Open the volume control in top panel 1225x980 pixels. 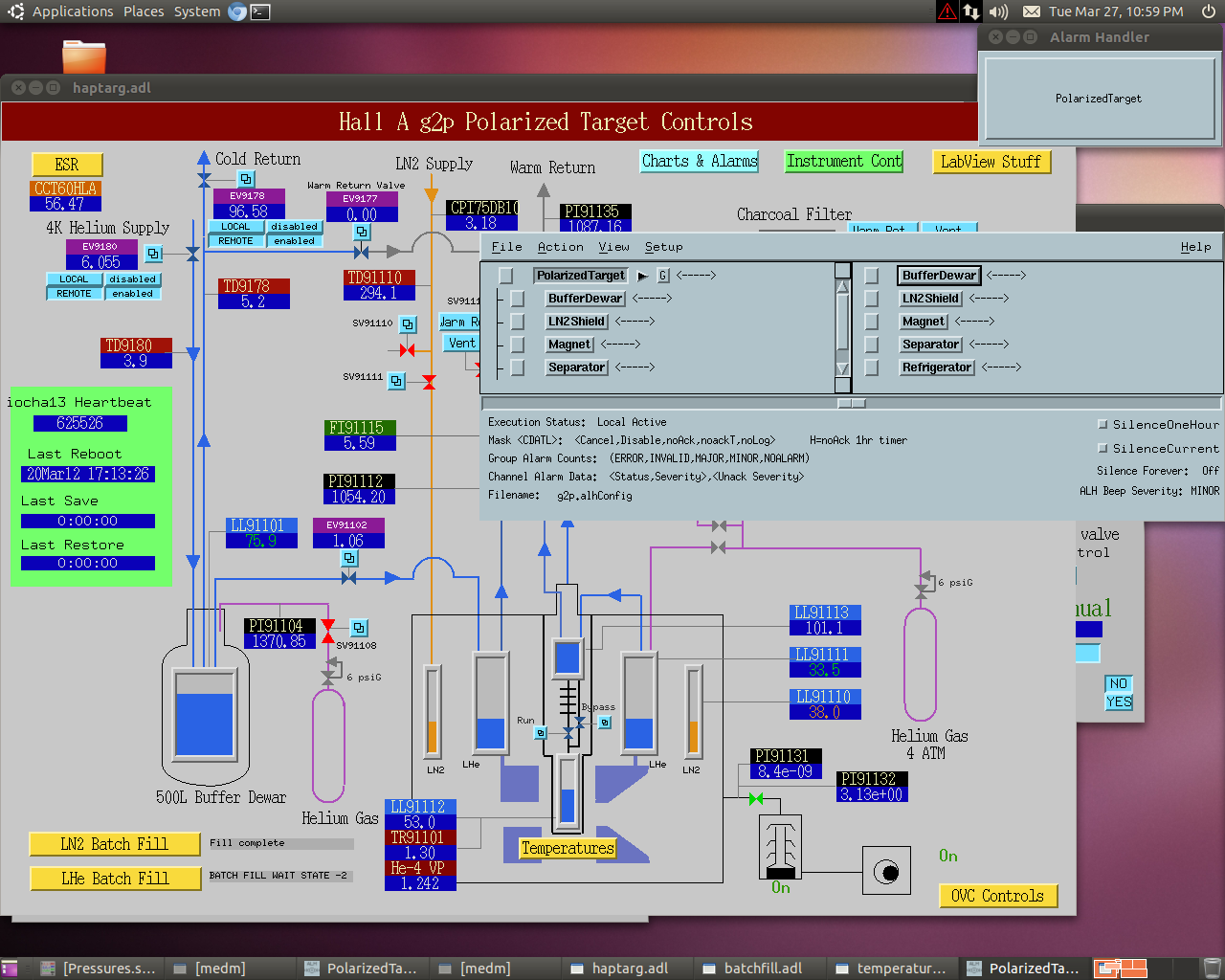[x=998, y=11]
